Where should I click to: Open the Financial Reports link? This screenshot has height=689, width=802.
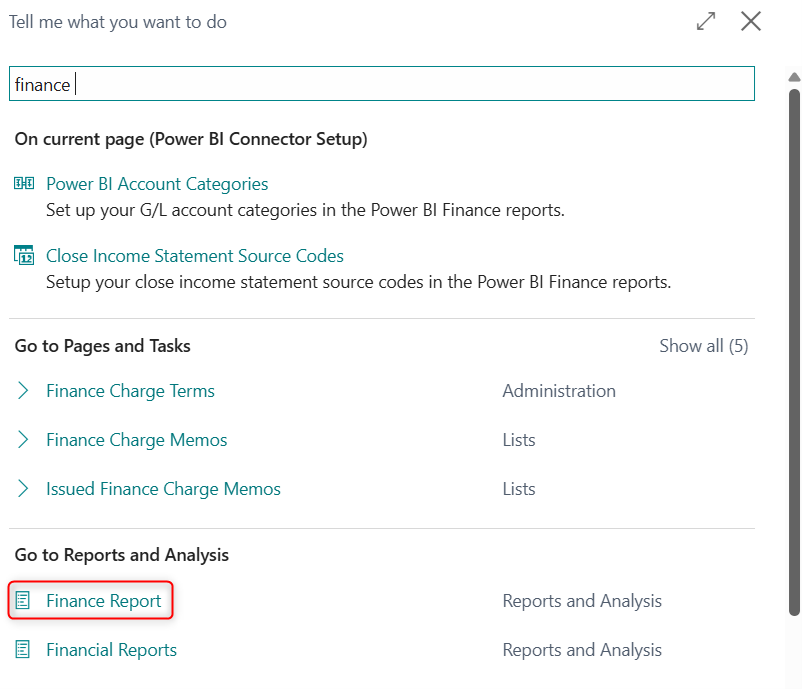pos(111,650)
